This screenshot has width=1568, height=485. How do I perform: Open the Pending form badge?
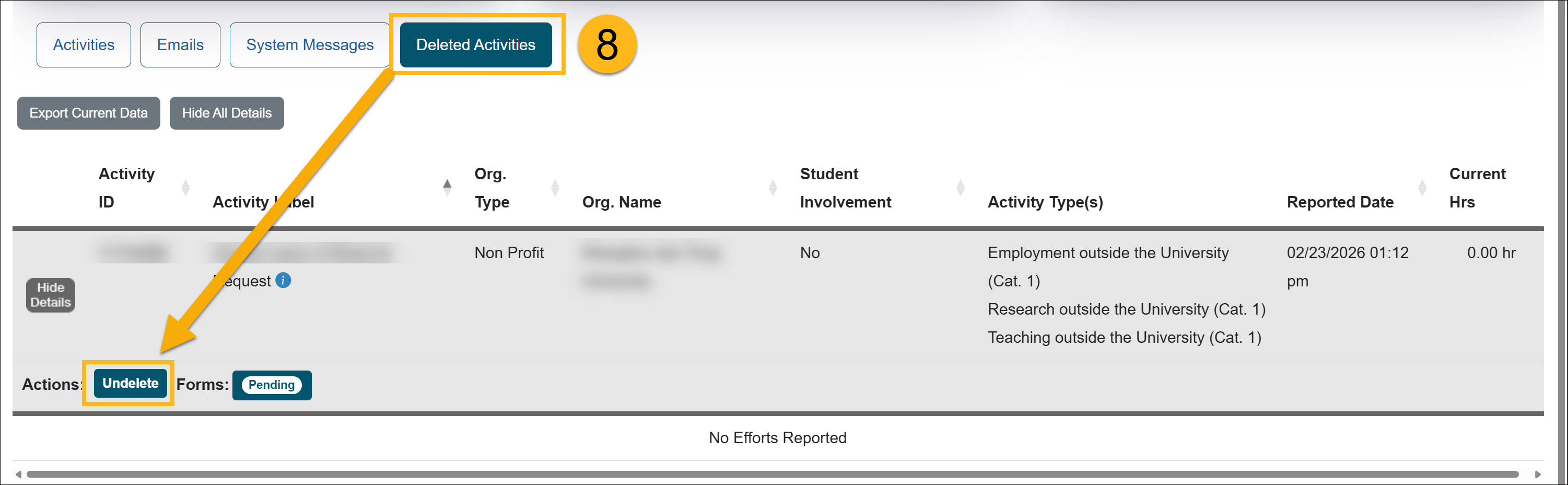coord(272,385)
